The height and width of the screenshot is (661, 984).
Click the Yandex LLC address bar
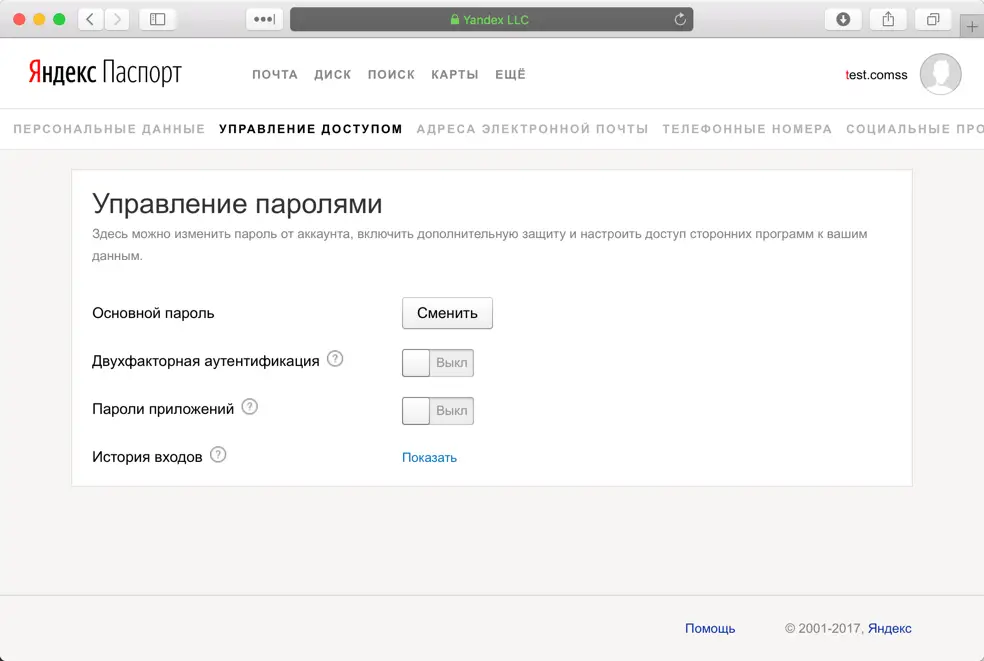[x=490, y=19]
